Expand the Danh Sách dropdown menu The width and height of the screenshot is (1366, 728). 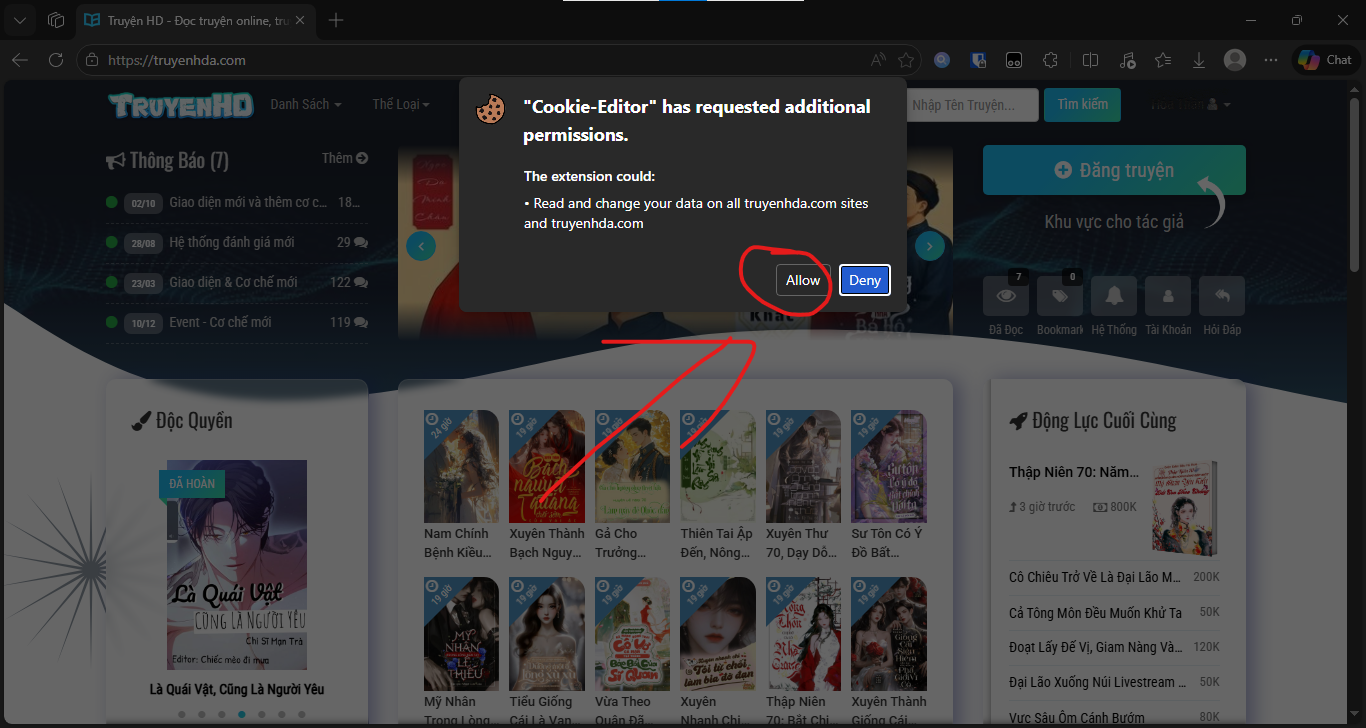[x=306, y=104]
